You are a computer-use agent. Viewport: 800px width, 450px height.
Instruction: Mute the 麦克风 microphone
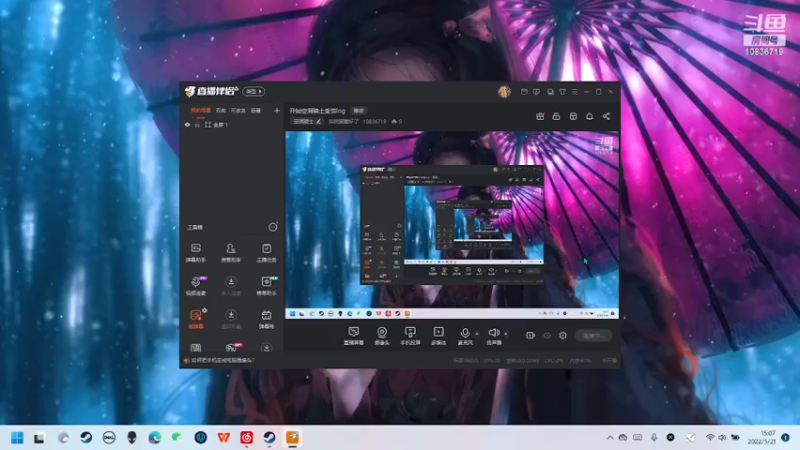(465, 336)
